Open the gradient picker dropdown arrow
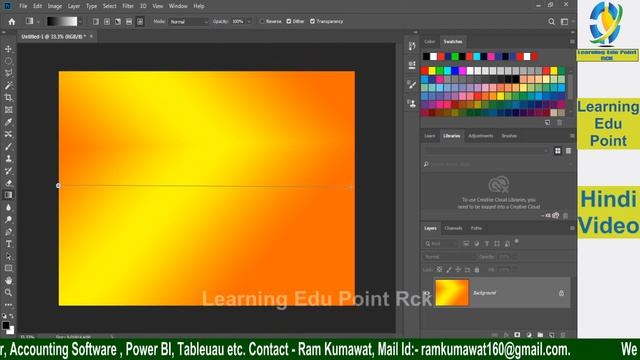 coord(80,22)
